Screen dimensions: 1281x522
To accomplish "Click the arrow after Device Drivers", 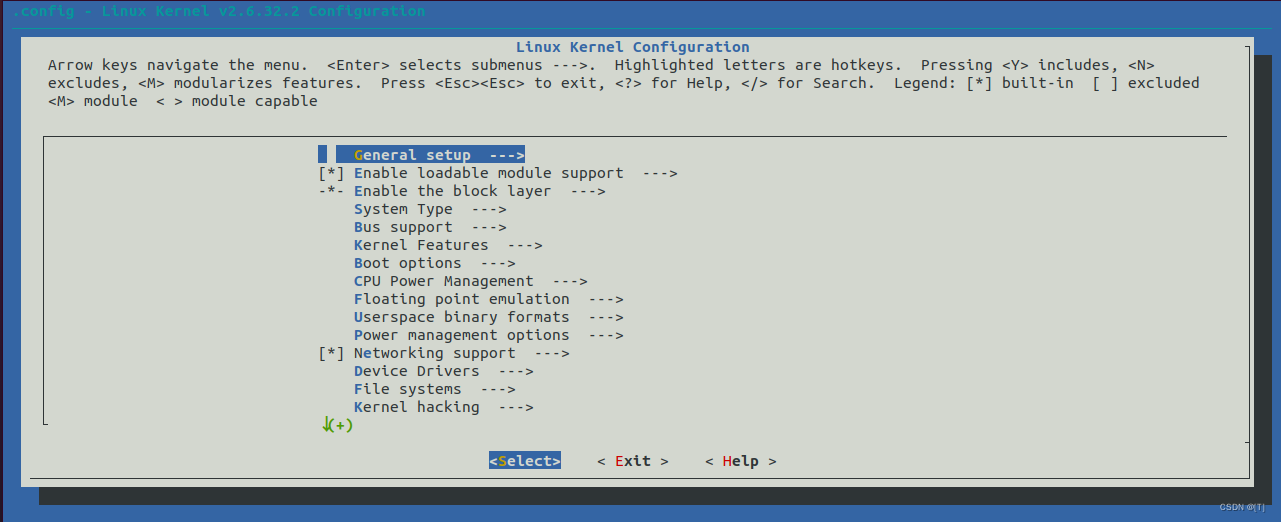I will [x=516, y=371].
